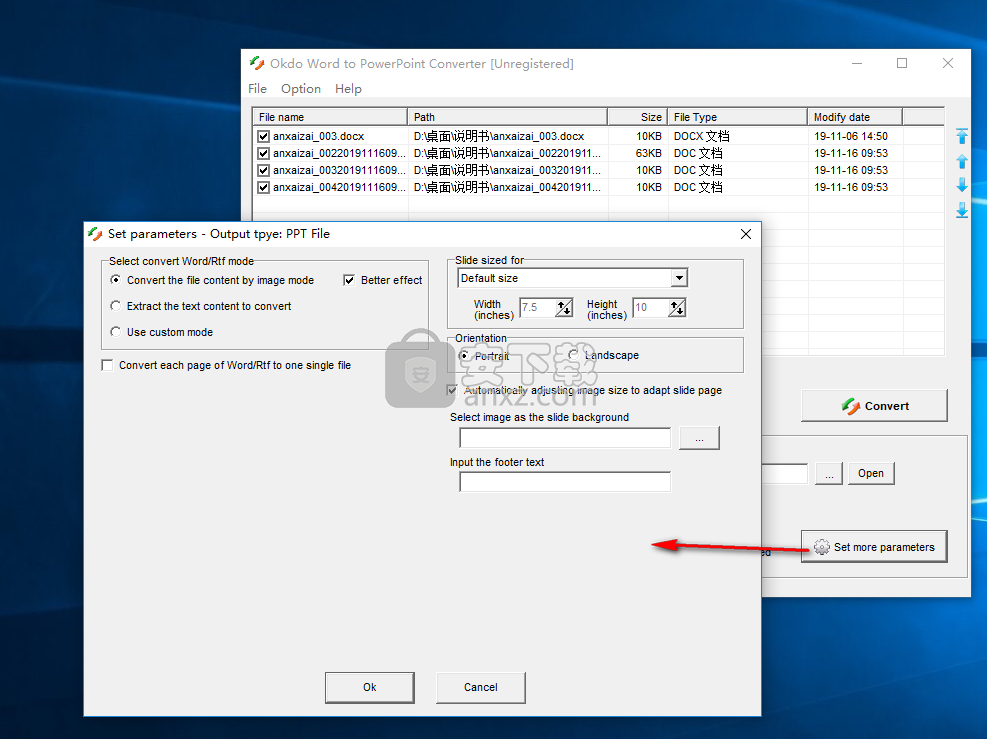Click the Width value field
The width and height of the screenshot is (987, 739).
[538, 308]
